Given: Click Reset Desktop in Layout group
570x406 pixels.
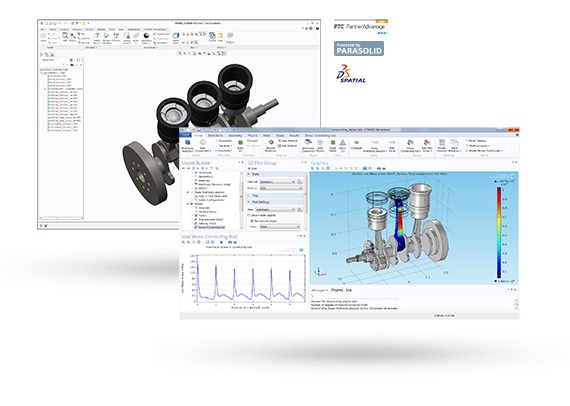Looking at the screenshot, I should click(x=476, y=141).
